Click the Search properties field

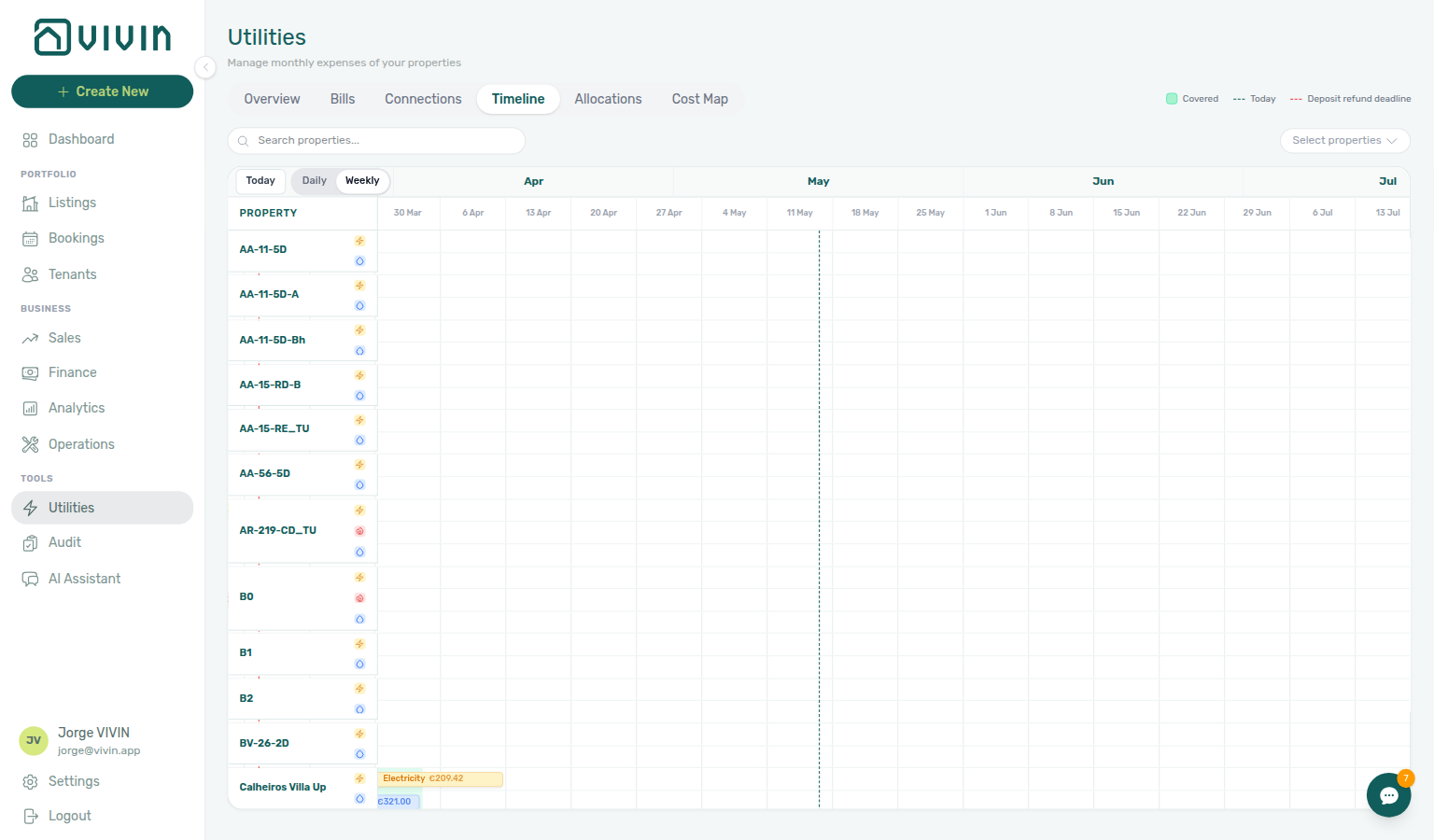[376, 141]
